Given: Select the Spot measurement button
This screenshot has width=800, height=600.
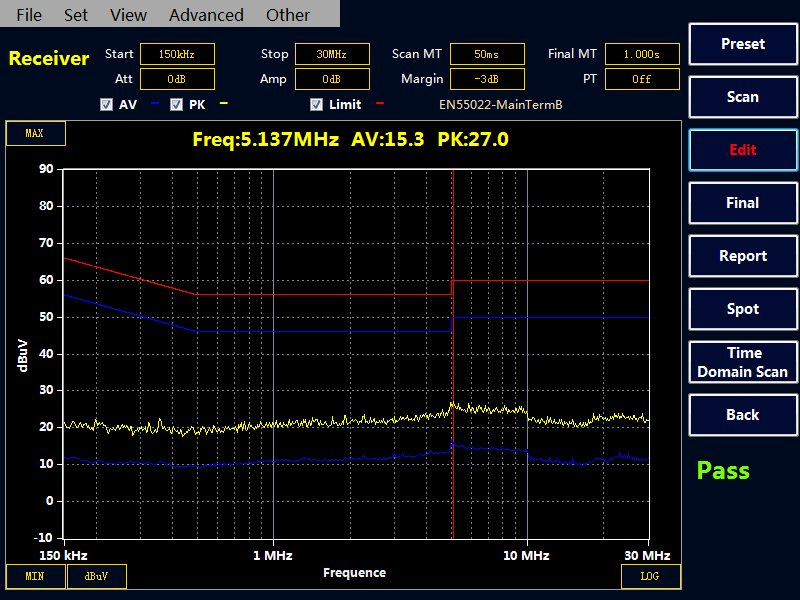Looking at the screenshot, I should 743,309.
